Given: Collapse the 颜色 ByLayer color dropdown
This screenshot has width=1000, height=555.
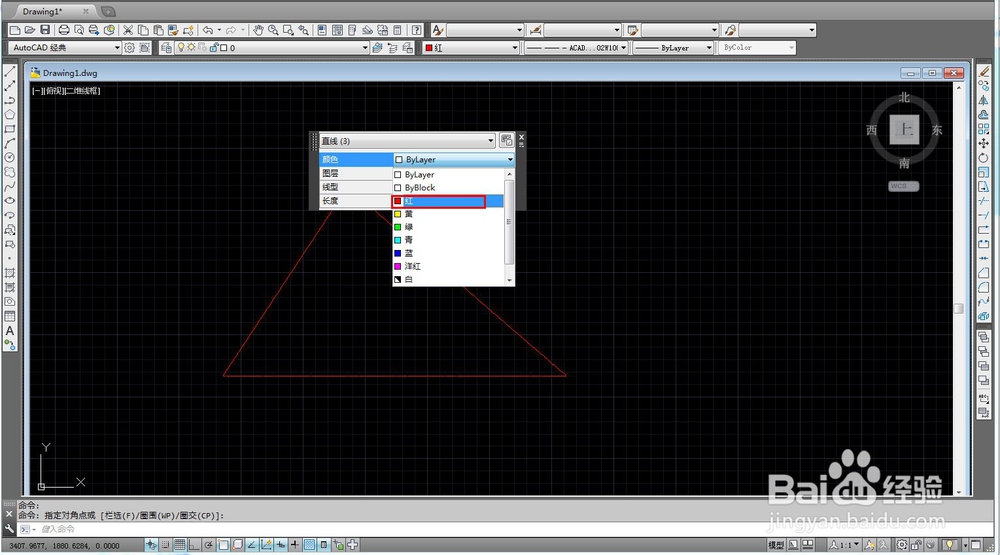Looking at the screenshot, I should (510, 159).
